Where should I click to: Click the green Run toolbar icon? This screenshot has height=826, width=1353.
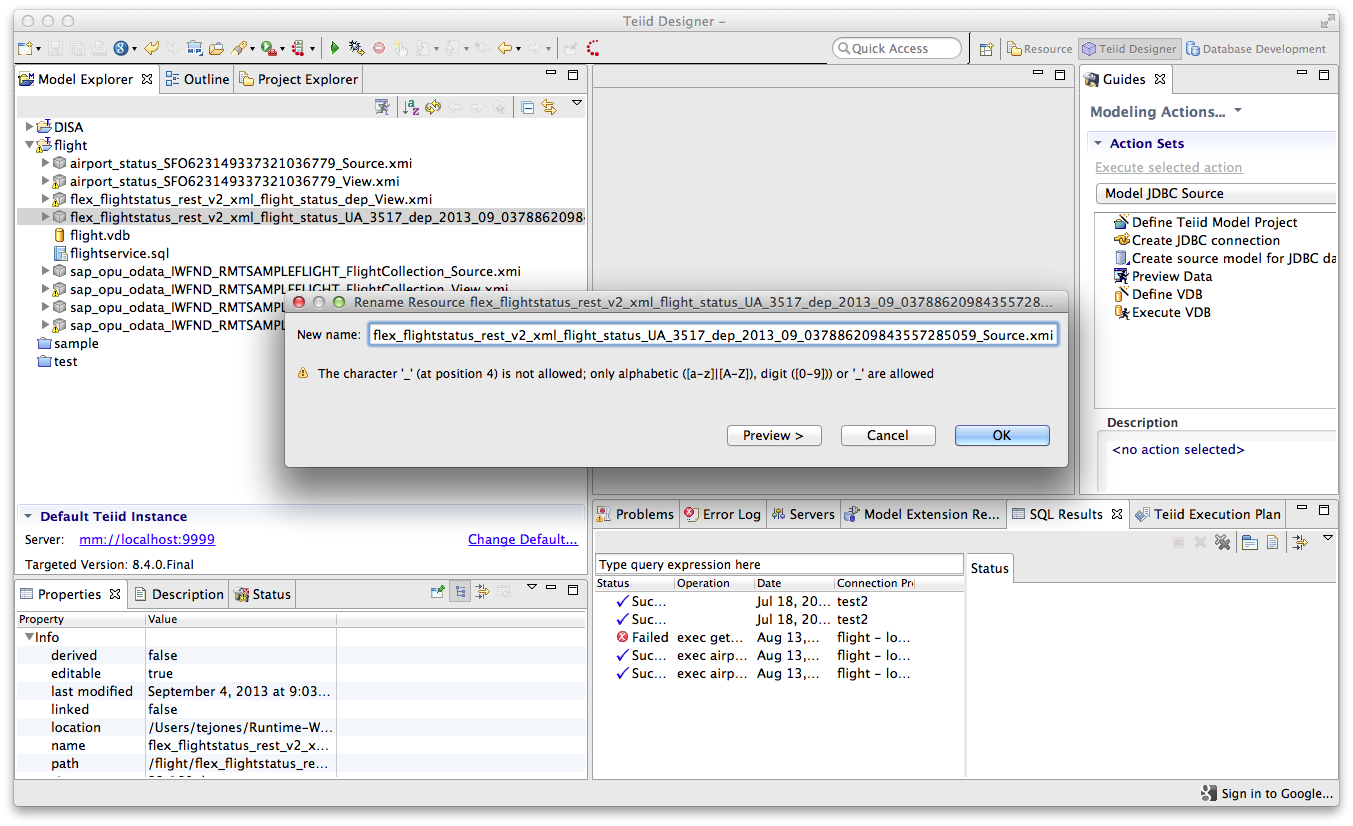click(335, 48)
